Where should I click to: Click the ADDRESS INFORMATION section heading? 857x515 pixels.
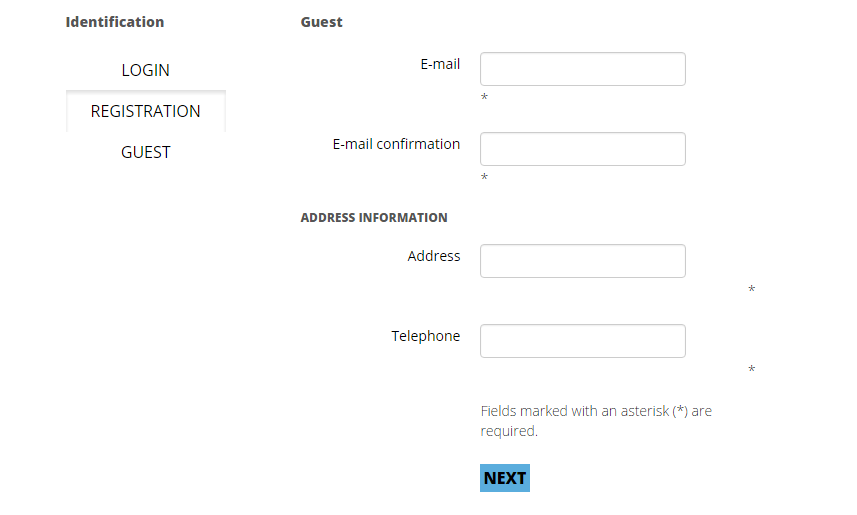[374, 217]
